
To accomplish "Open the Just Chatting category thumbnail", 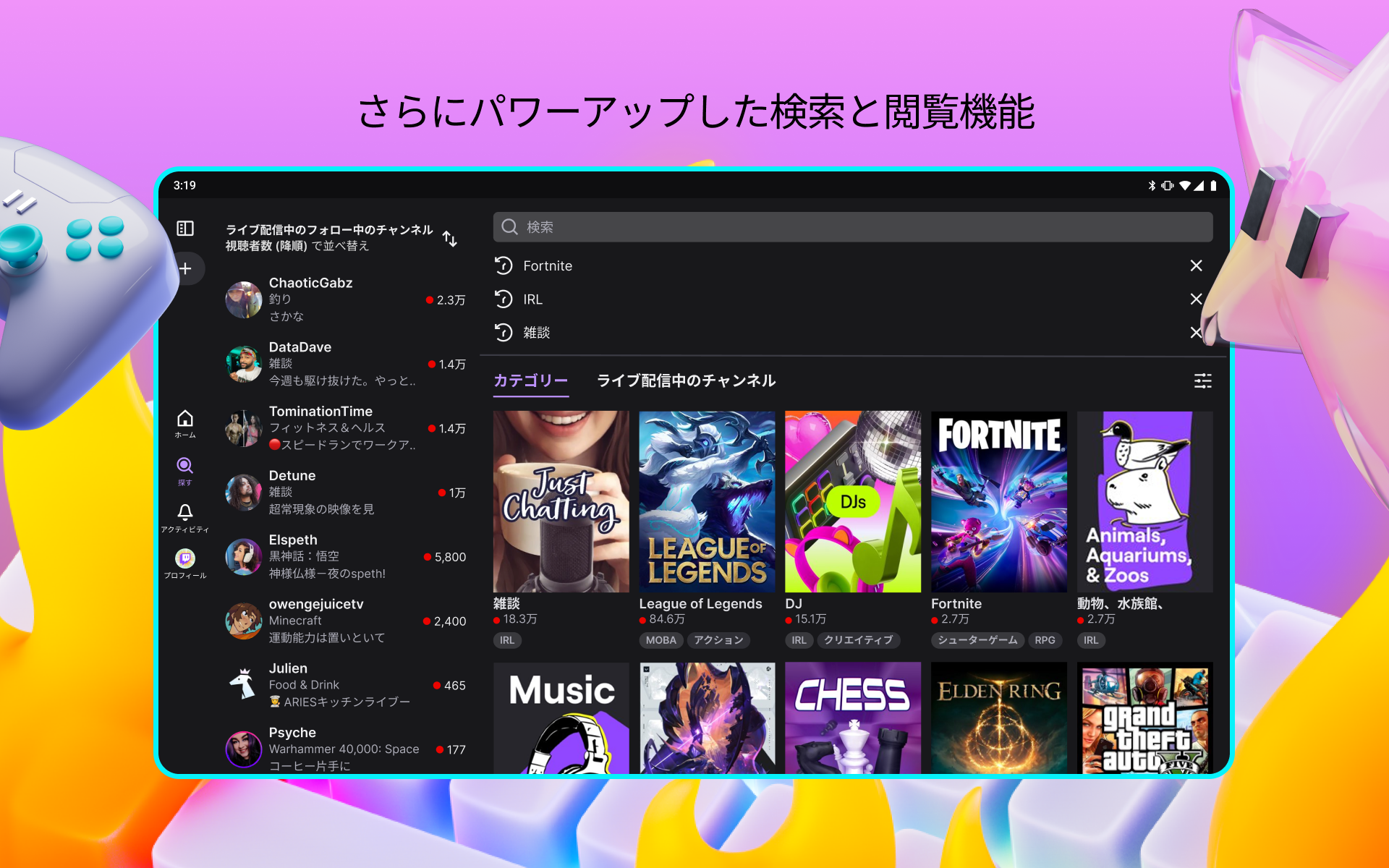I will [x=561, y=501].
